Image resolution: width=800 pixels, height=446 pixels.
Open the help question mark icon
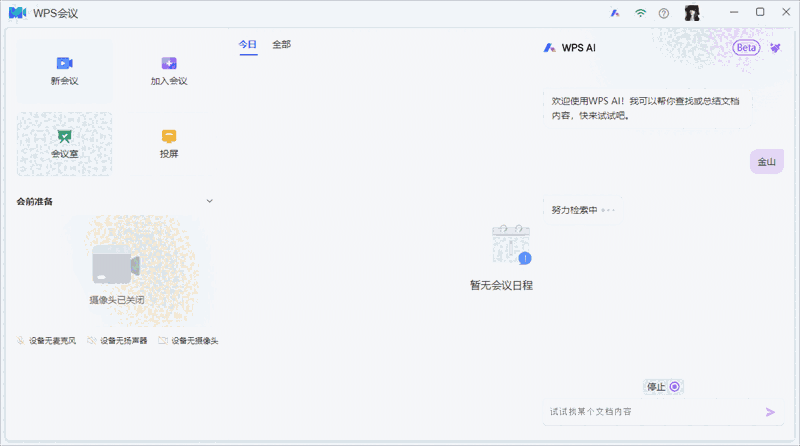pos(664,13)
